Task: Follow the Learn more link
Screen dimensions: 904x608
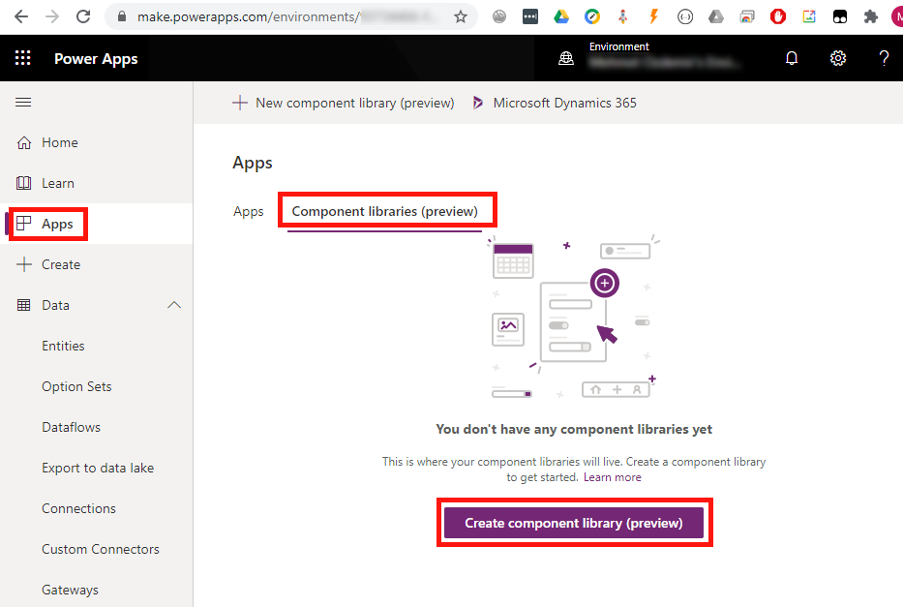Action: (x=612, y=477)
